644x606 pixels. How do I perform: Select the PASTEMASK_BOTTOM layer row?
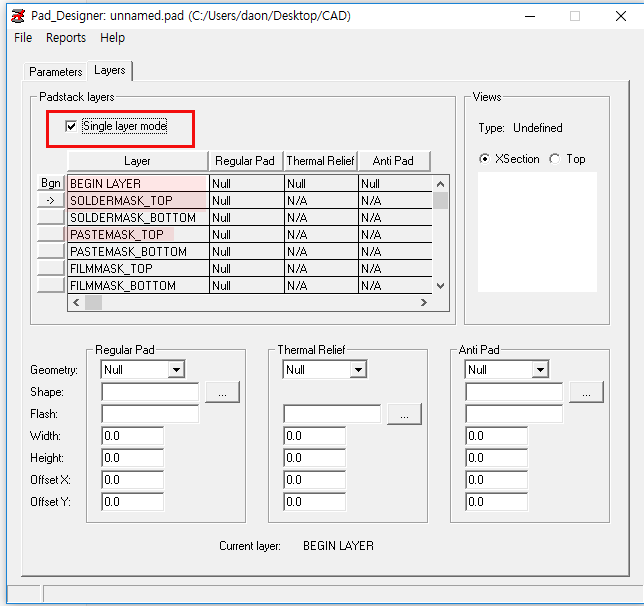point(250,251)
